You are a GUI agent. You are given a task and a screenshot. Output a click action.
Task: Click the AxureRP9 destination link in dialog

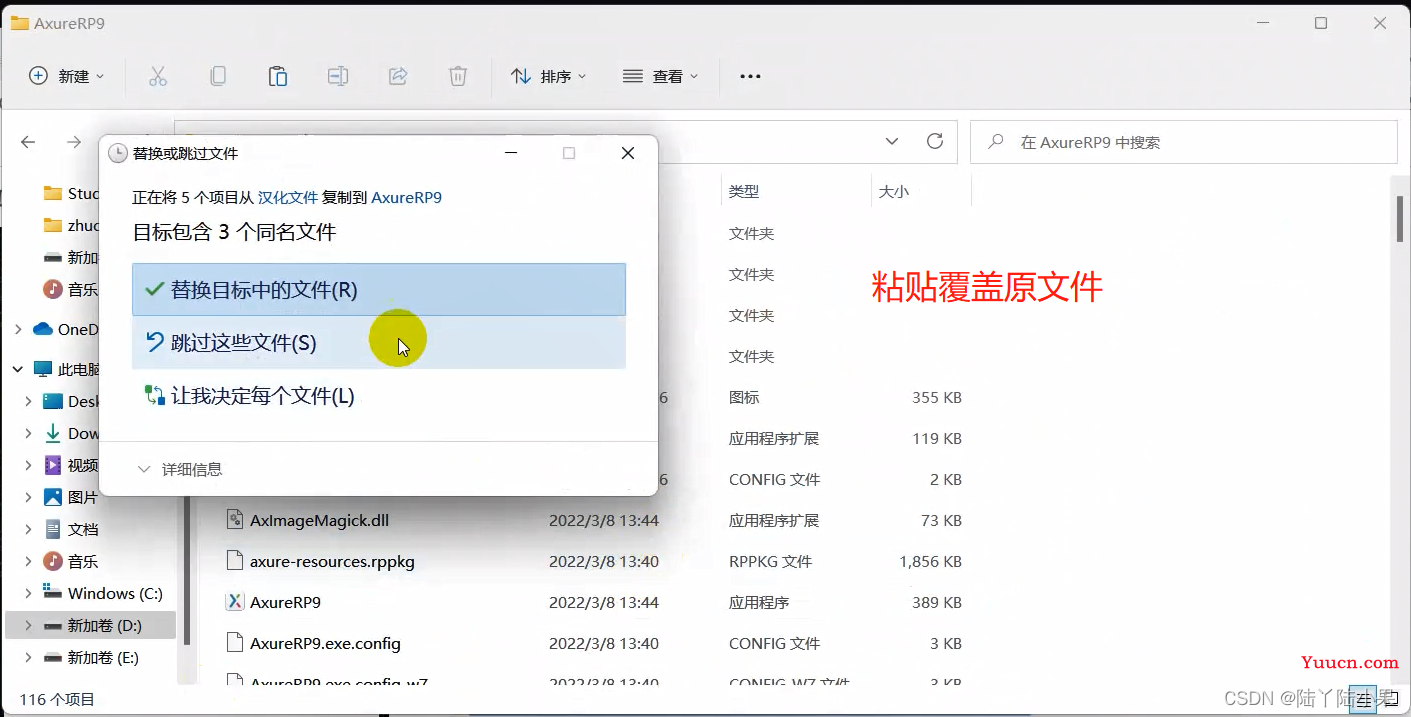406,198
